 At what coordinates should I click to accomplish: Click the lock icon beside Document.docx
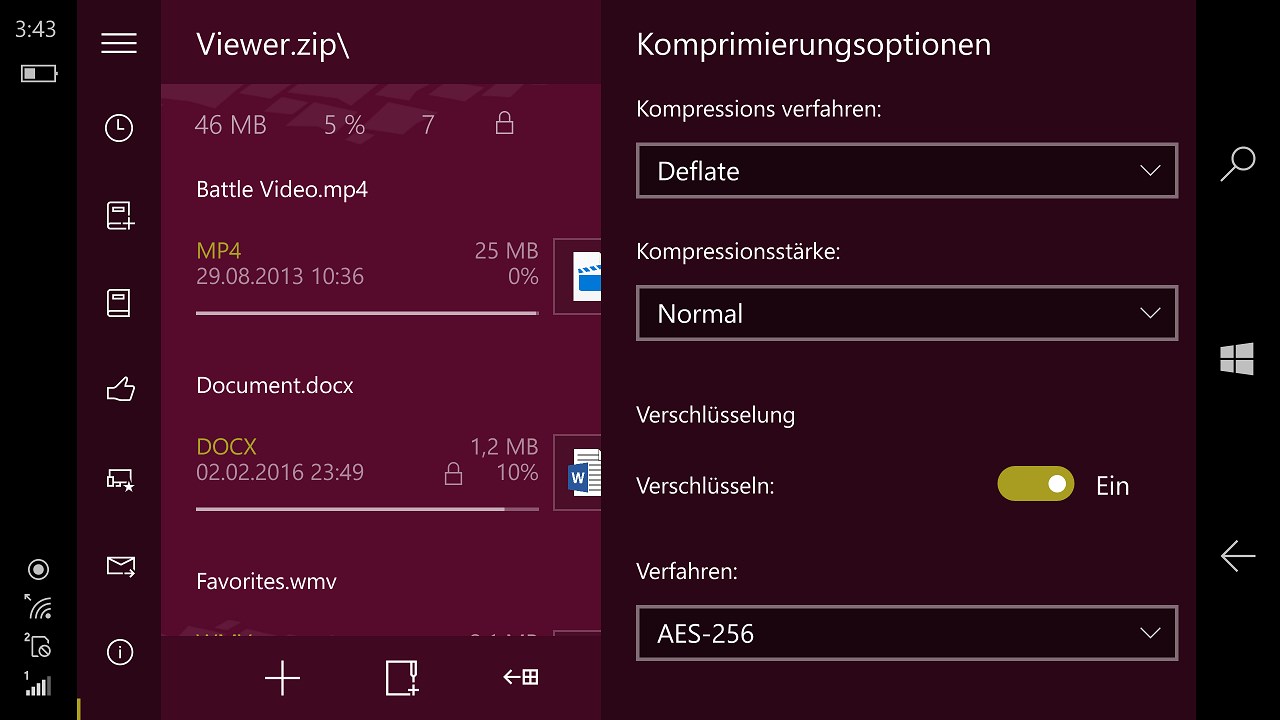pos(453,472)
